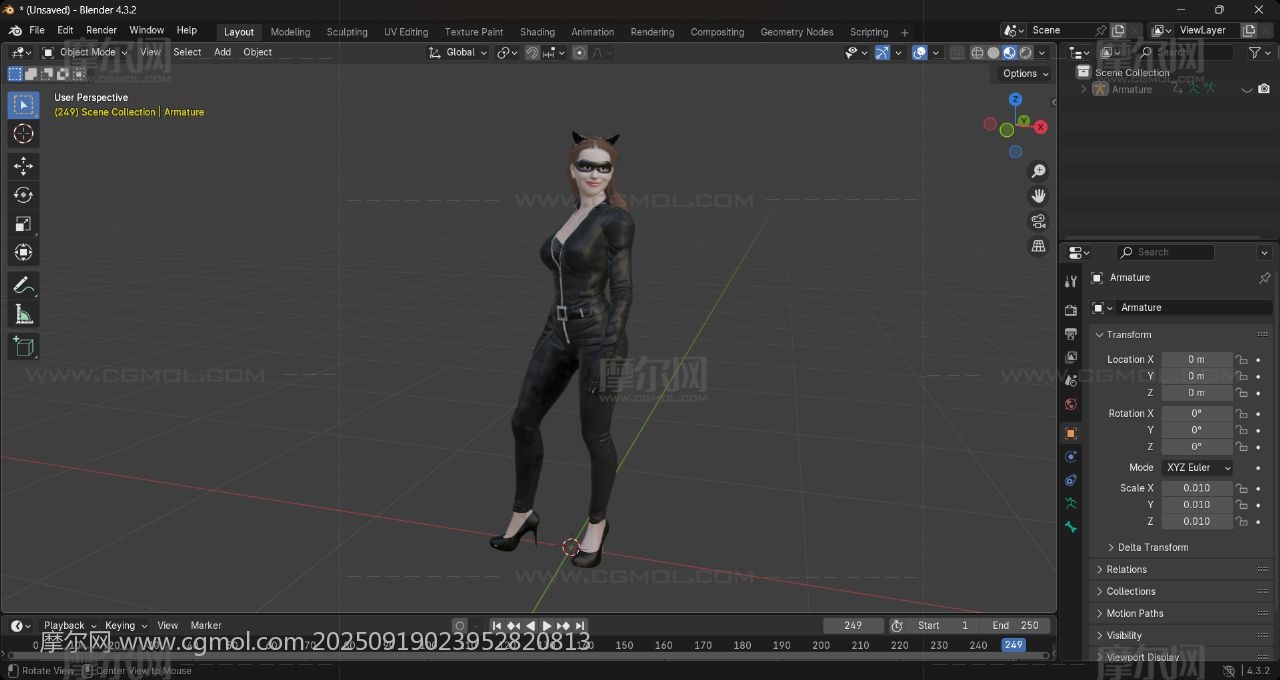Open the Tool tab in Properties editor
This screenshot has height=680, width=1280.
pos(1071,282)
